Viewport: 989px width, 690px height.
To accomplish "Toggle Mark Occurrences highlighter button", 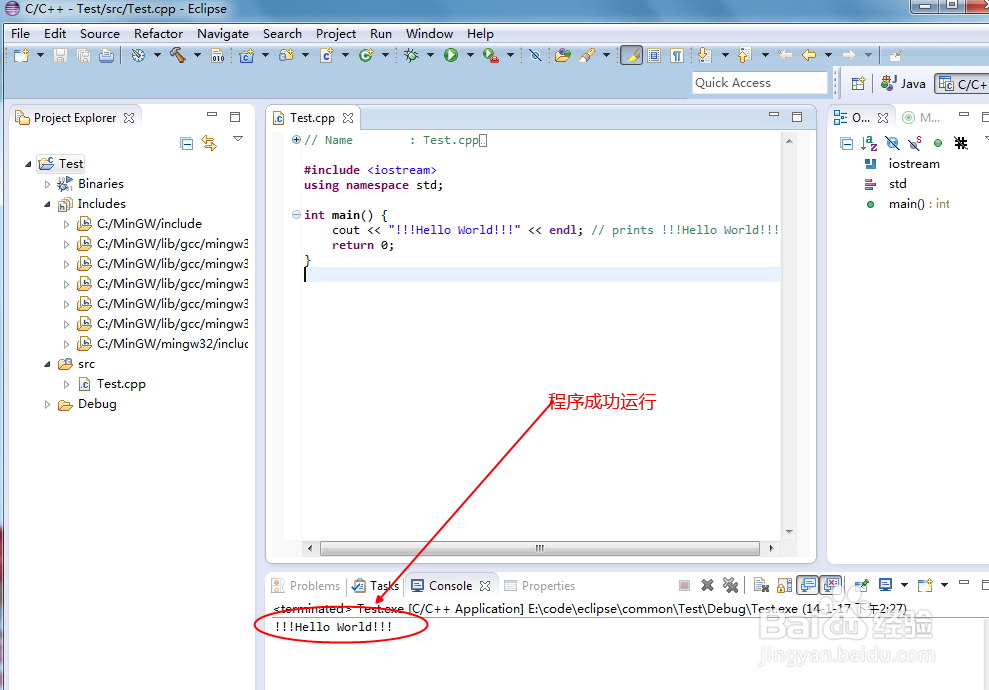I will [631, 56].
